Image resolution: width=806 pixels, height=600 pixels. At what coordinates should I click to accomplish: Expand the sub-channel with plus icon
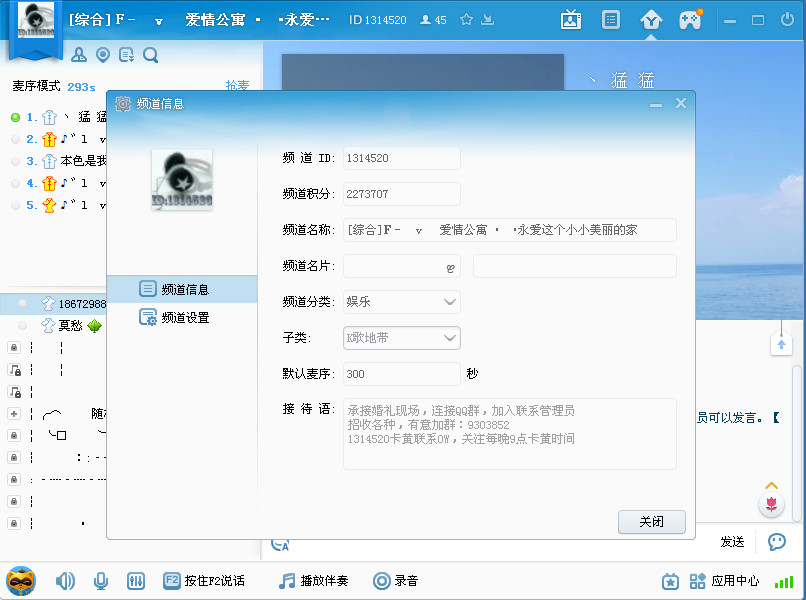pyautogui.click(x=14, y=413)
